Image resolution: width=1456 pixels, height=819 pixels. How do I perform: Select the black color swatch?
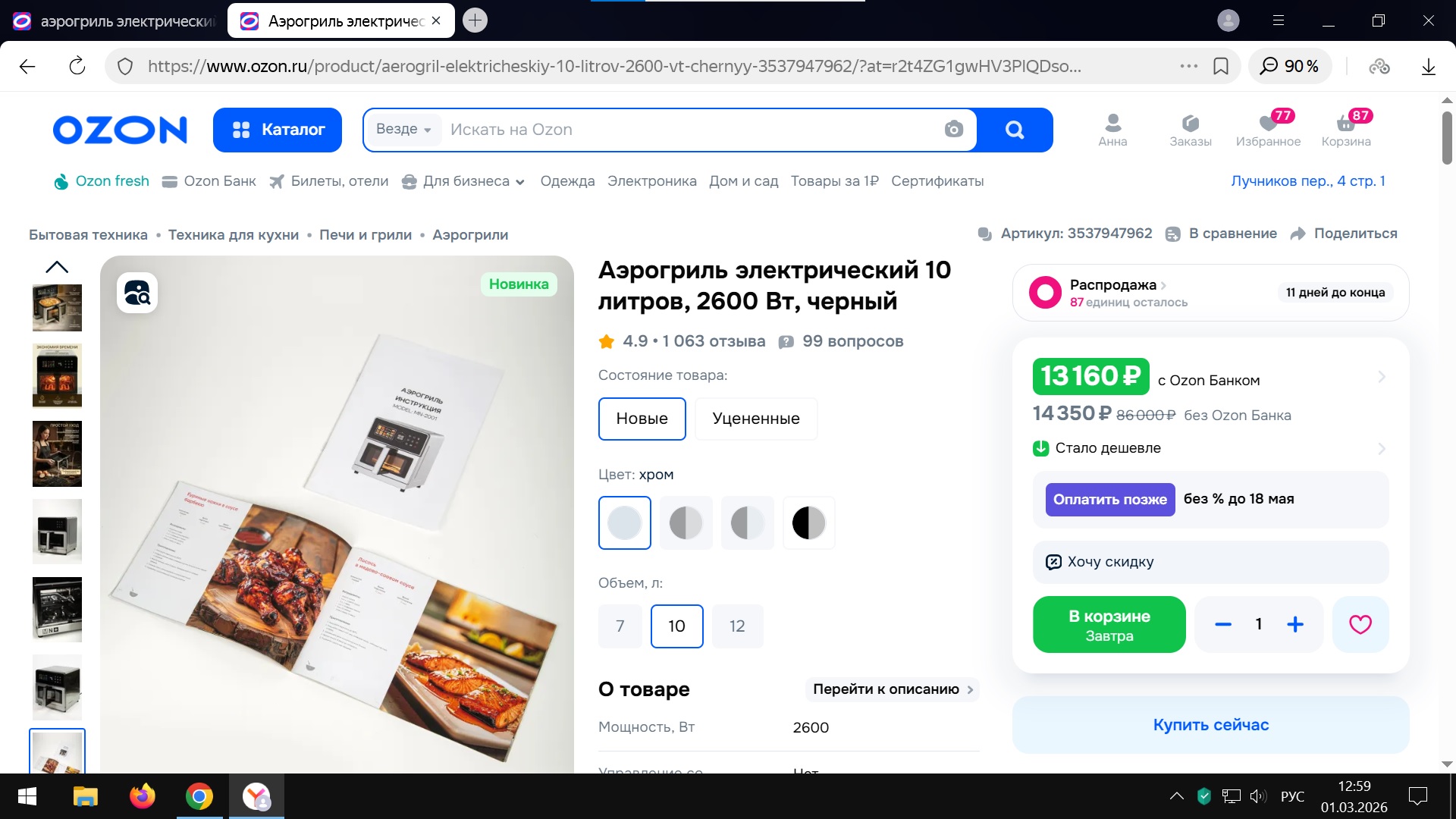pyautogui.click(x=808, y=523)
